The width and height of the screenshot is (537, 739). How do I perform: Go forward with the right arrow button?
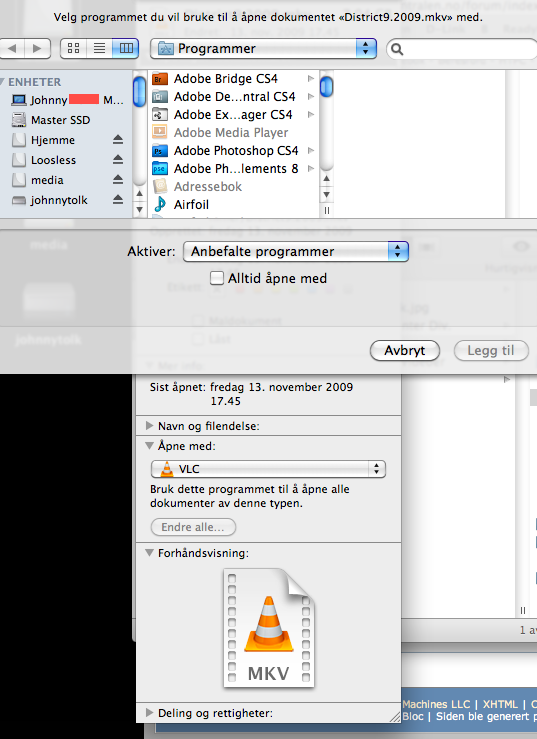pyautogui.click(x=38, y=49)
